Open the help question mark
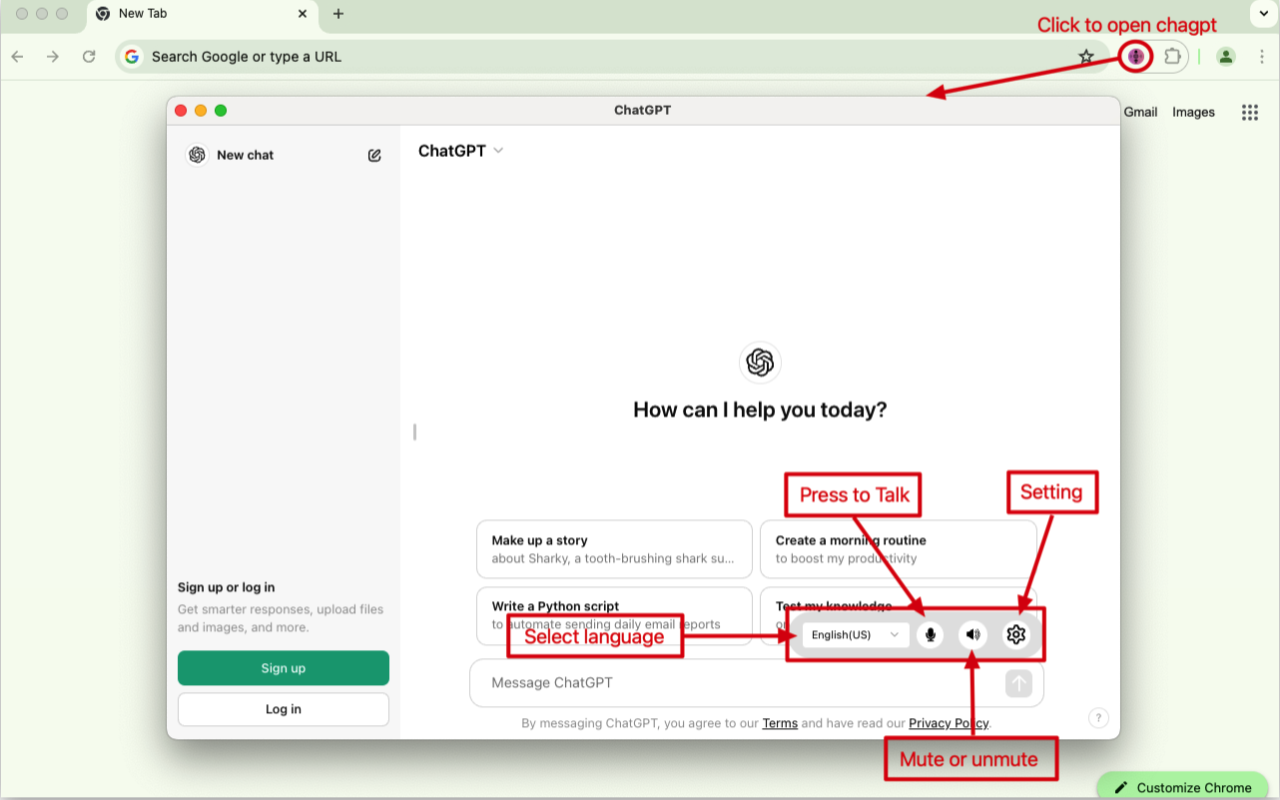Screen dimensions: 1280x800 (1098, 717)
